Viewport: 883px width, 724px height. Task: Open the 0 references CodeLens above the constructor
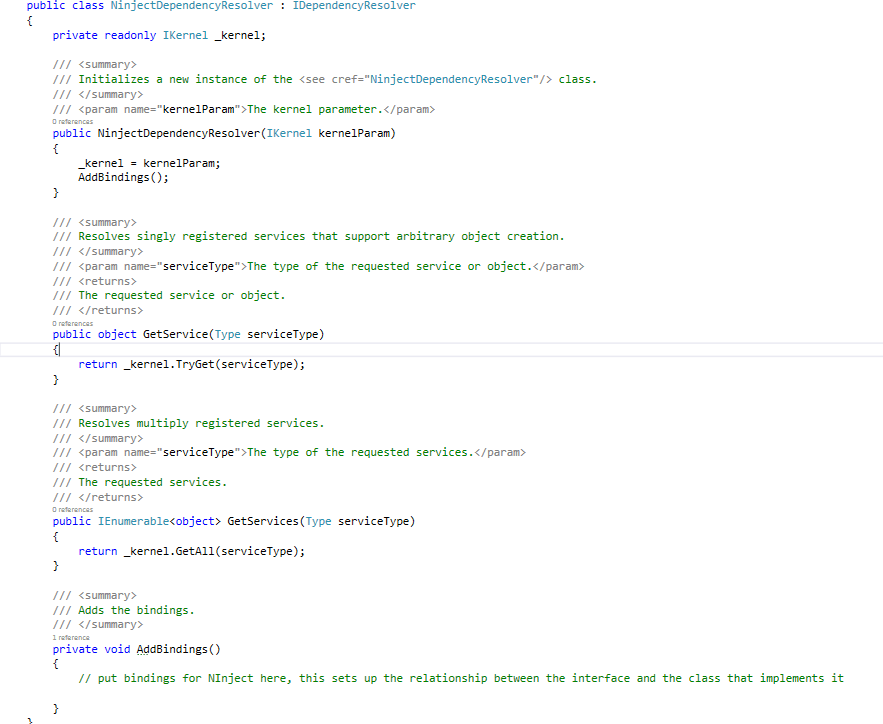72,122
